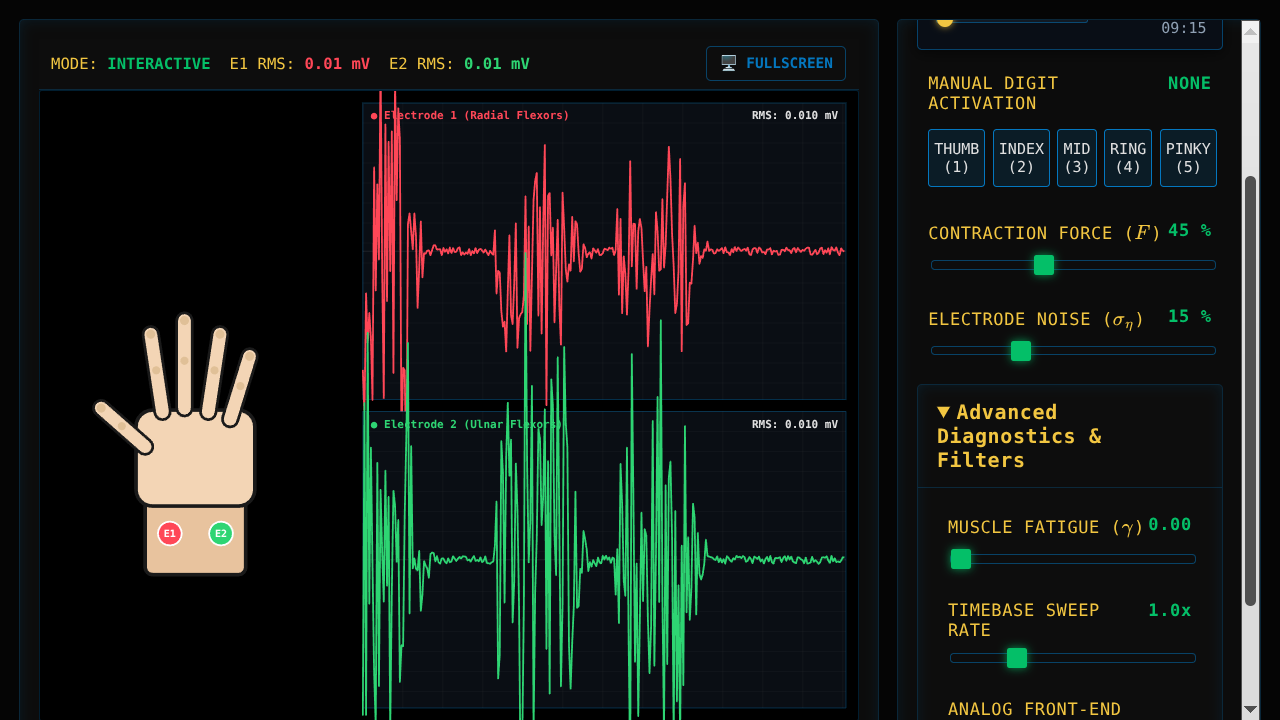
Task: Click the Electrode 2 RMS: 0.010 mV readout
Action: [x=795, y=425]
